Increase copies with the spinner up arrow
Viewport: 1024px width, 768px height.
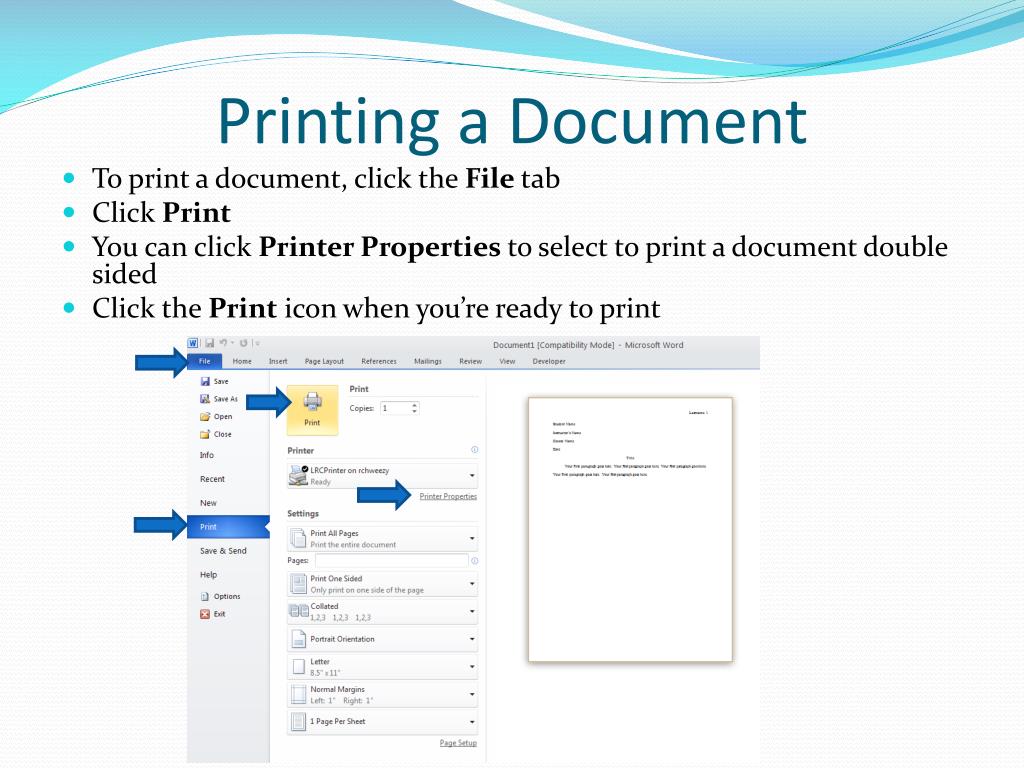pos(415,405)
